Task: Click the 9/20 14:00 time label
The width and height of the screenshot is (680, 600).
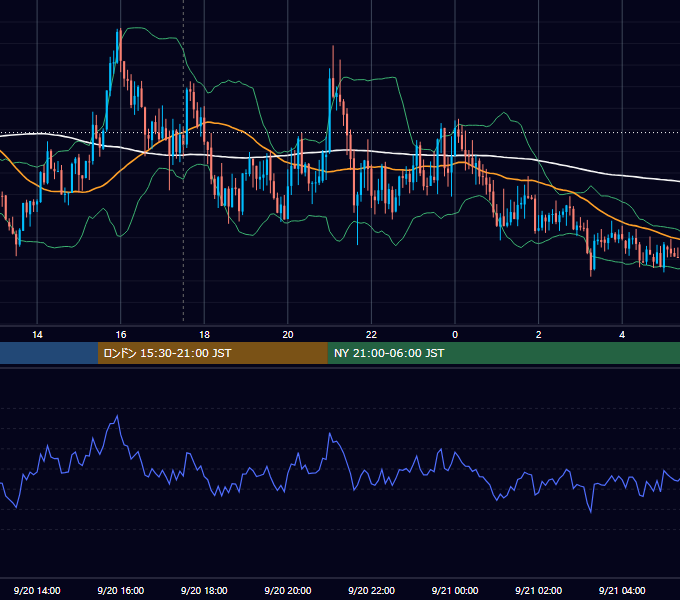Action: click(x=37, y=590)
